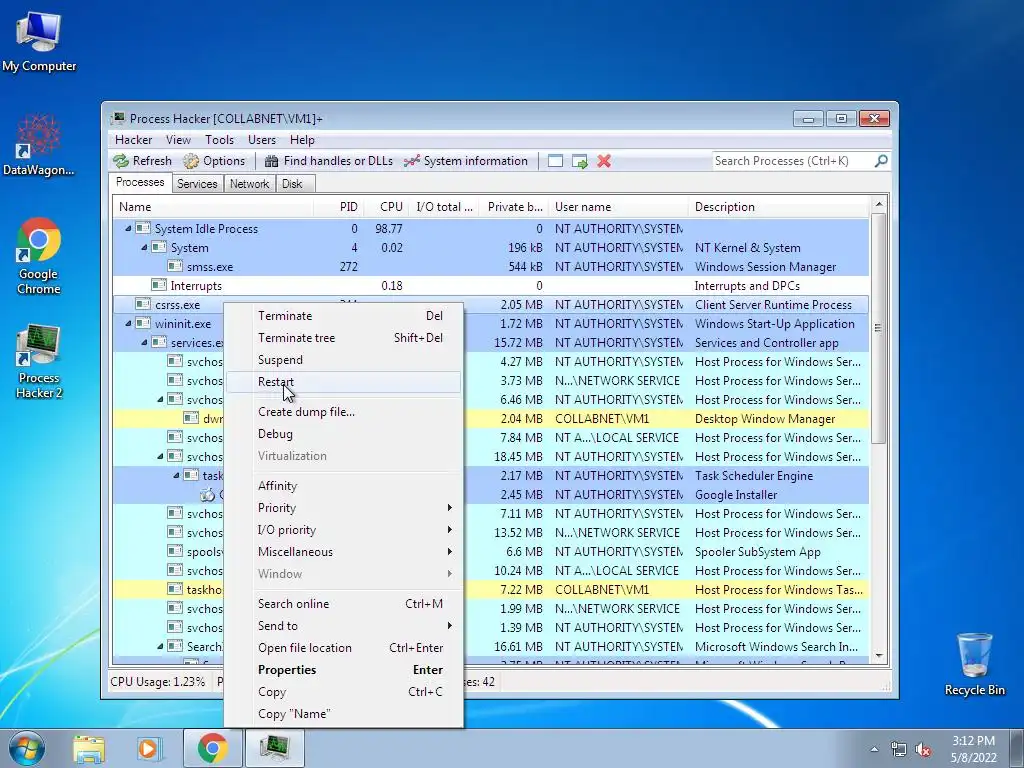This screenshot has width=1024, height=768.
Task: Expand the Miscellaneous submenu
Action: coord(344,552)
